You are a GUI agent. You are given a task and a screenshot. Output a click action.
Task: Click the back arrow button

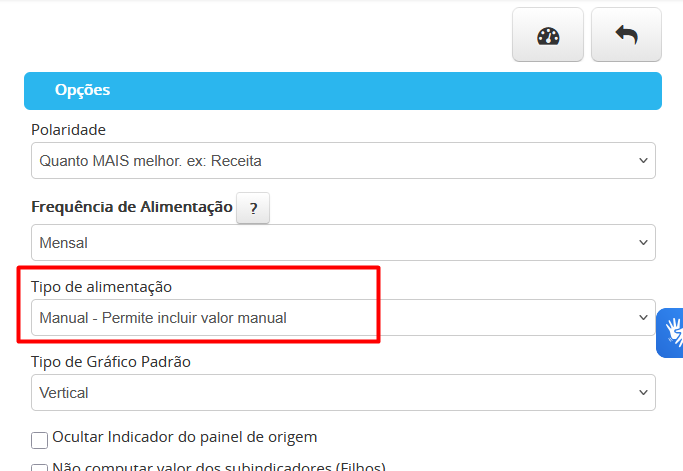626,36
